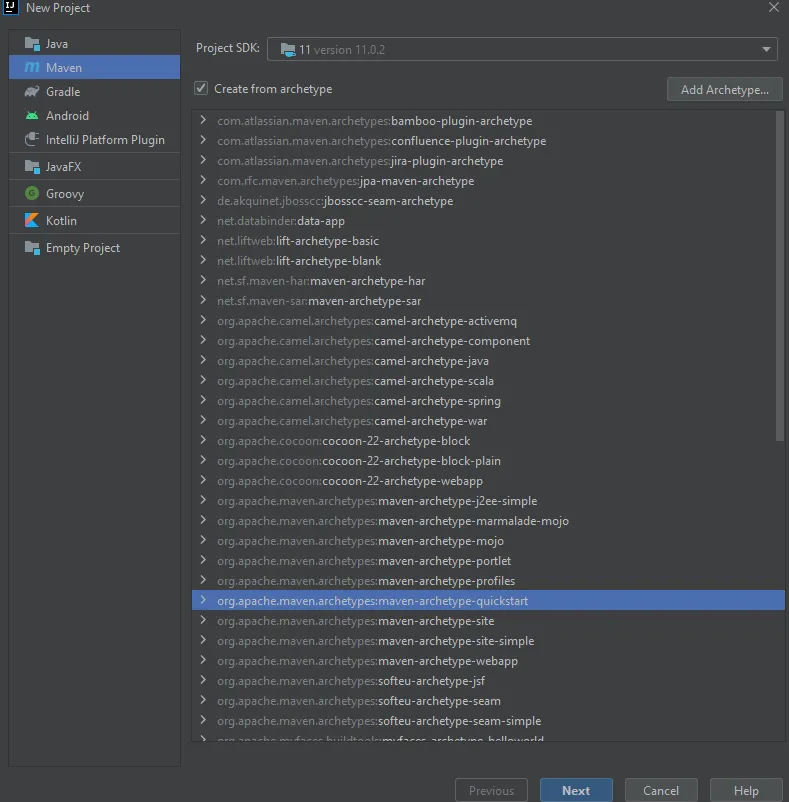The image size is (789, 802).
Task: Expand confluence-plugin-archetype node
Action: click(203, 140)
